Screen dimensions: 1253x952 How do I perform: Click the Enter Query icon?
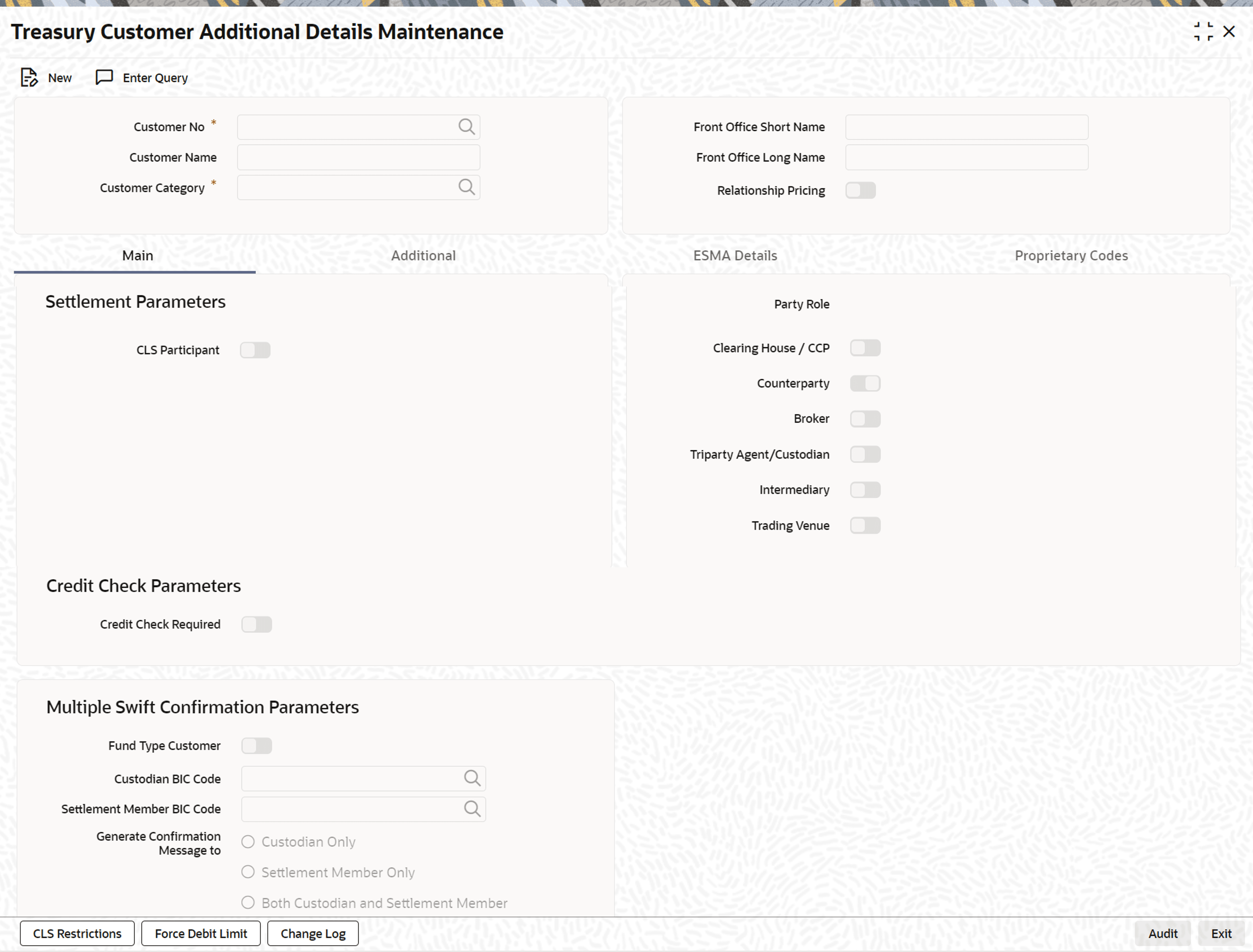click(x=104, y=78)
